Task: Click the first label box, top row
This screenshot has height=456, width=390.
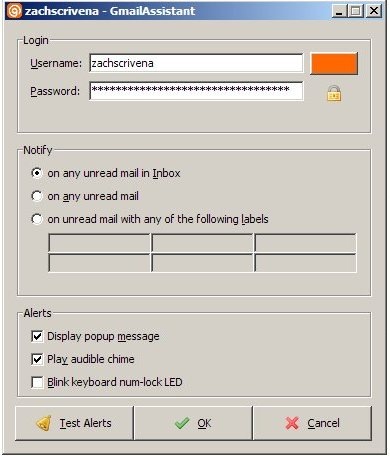Action: click(x=99, y=243)
